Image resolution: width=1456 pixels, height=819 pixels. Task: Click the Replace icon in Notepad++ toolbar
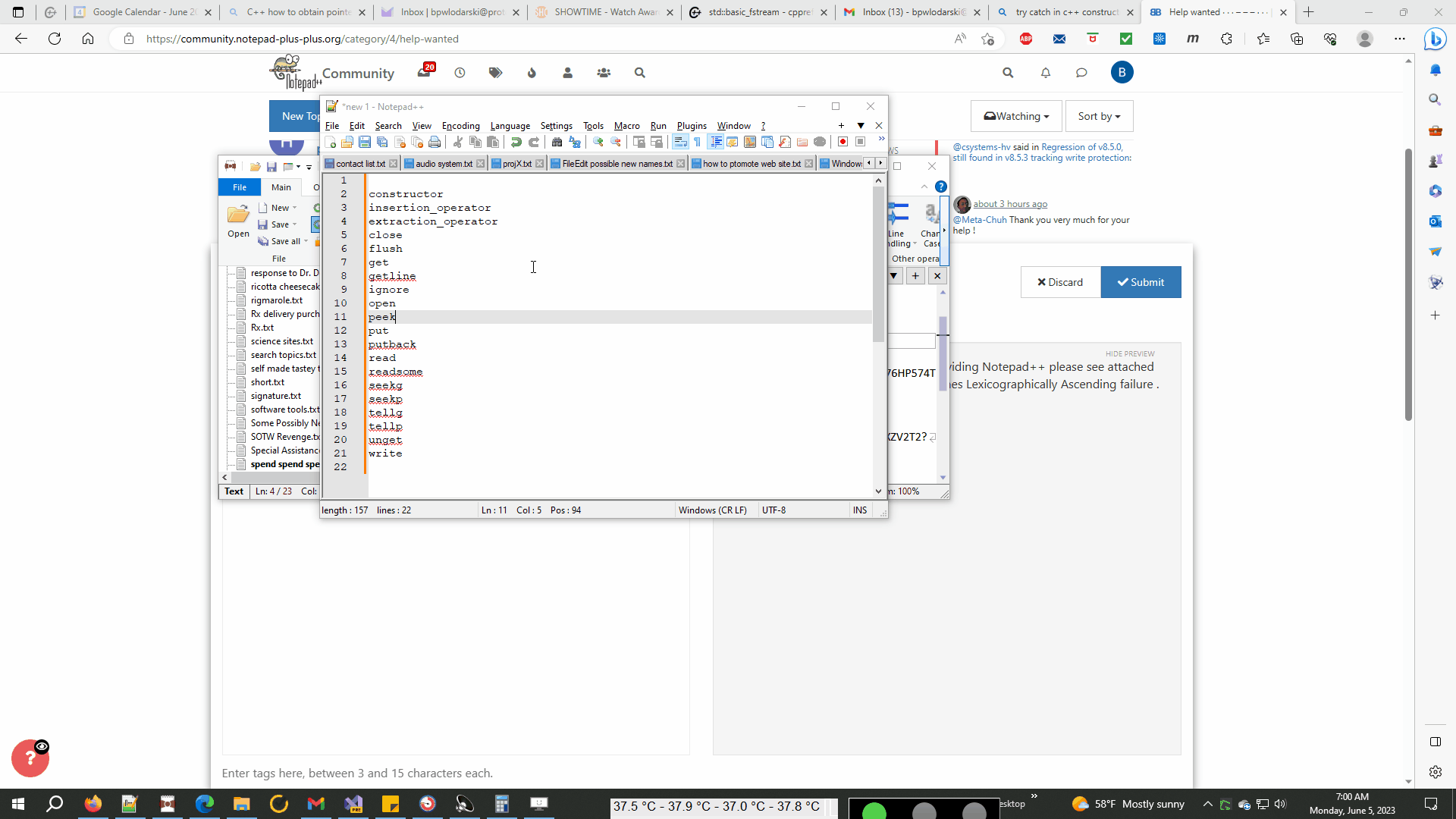point(575,142)
